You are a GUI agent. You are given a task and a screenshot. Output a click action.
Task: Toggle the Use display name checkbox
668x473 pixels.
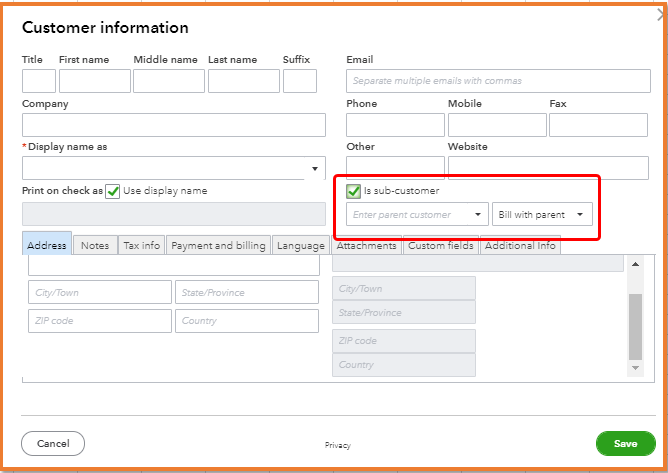click(x=113, y=191)
